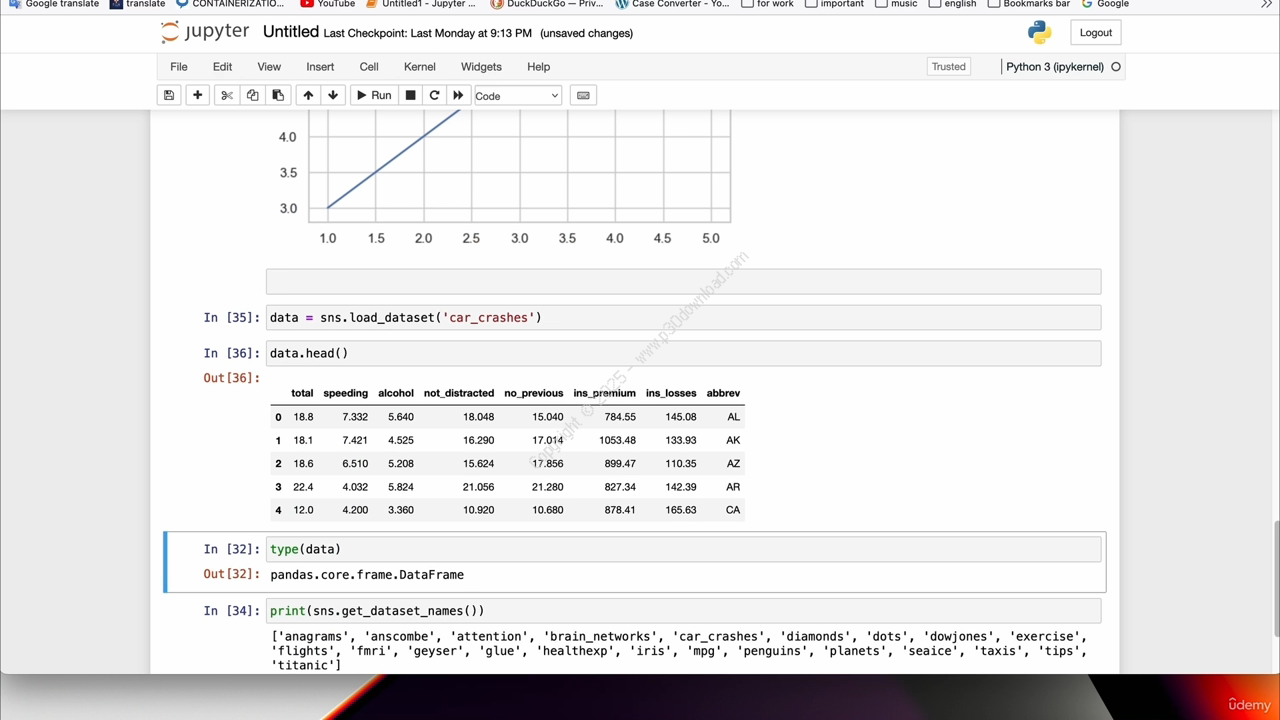Open the 'important' bookmarks folder
The width and height of the screenshot is (1280, 720).
(834, 4)
